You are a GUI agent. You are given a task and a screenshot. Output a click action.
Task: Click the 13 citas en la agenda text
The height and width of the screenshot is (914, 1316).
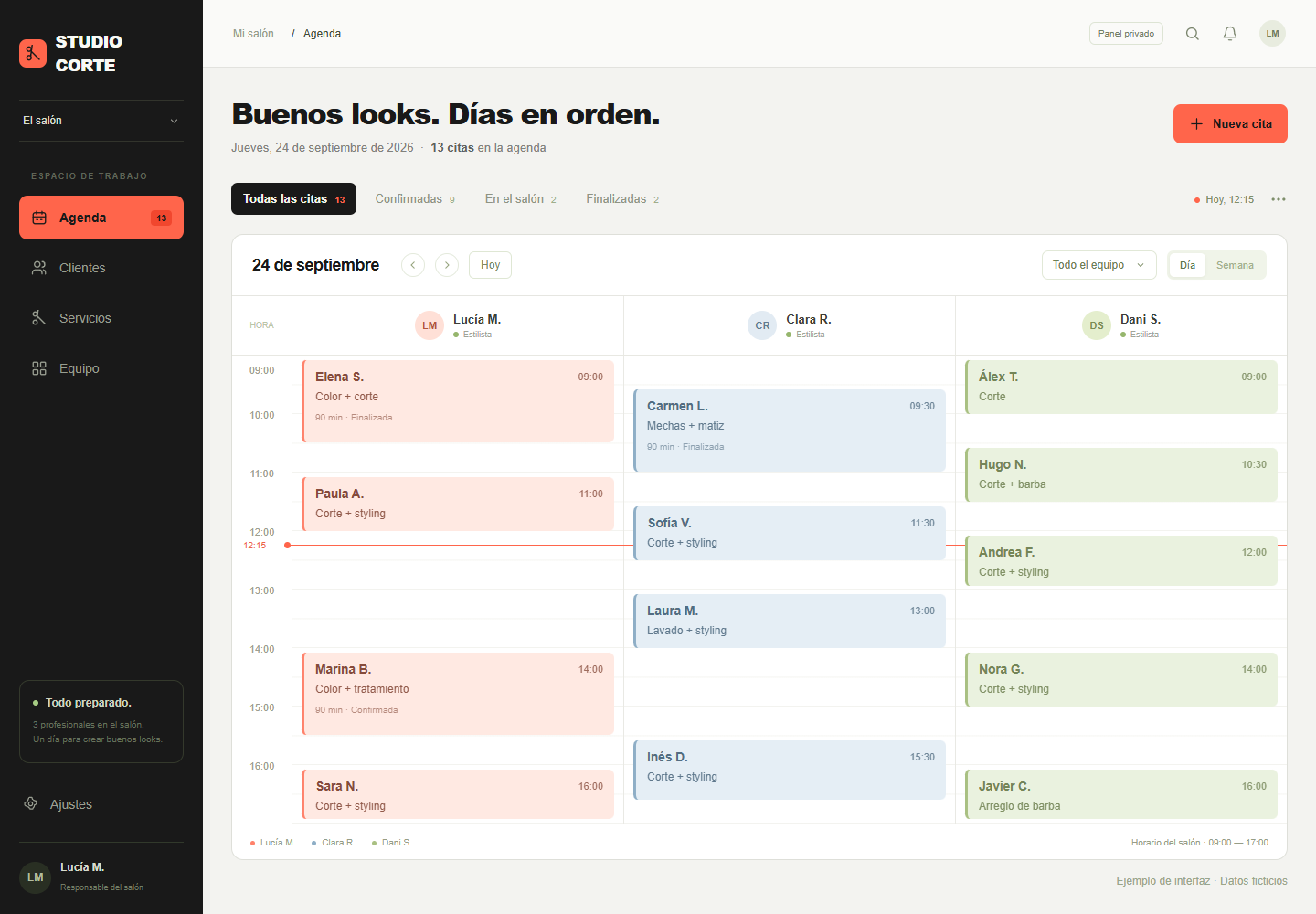click(x=488, y=147)
